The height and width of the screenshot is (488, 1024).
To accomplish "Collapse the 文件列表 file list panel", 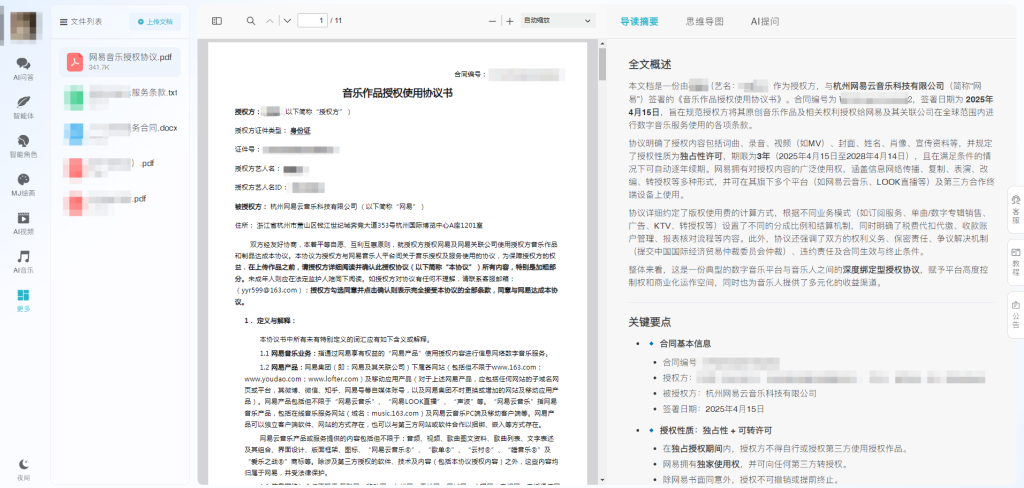I will click(64, 20).
